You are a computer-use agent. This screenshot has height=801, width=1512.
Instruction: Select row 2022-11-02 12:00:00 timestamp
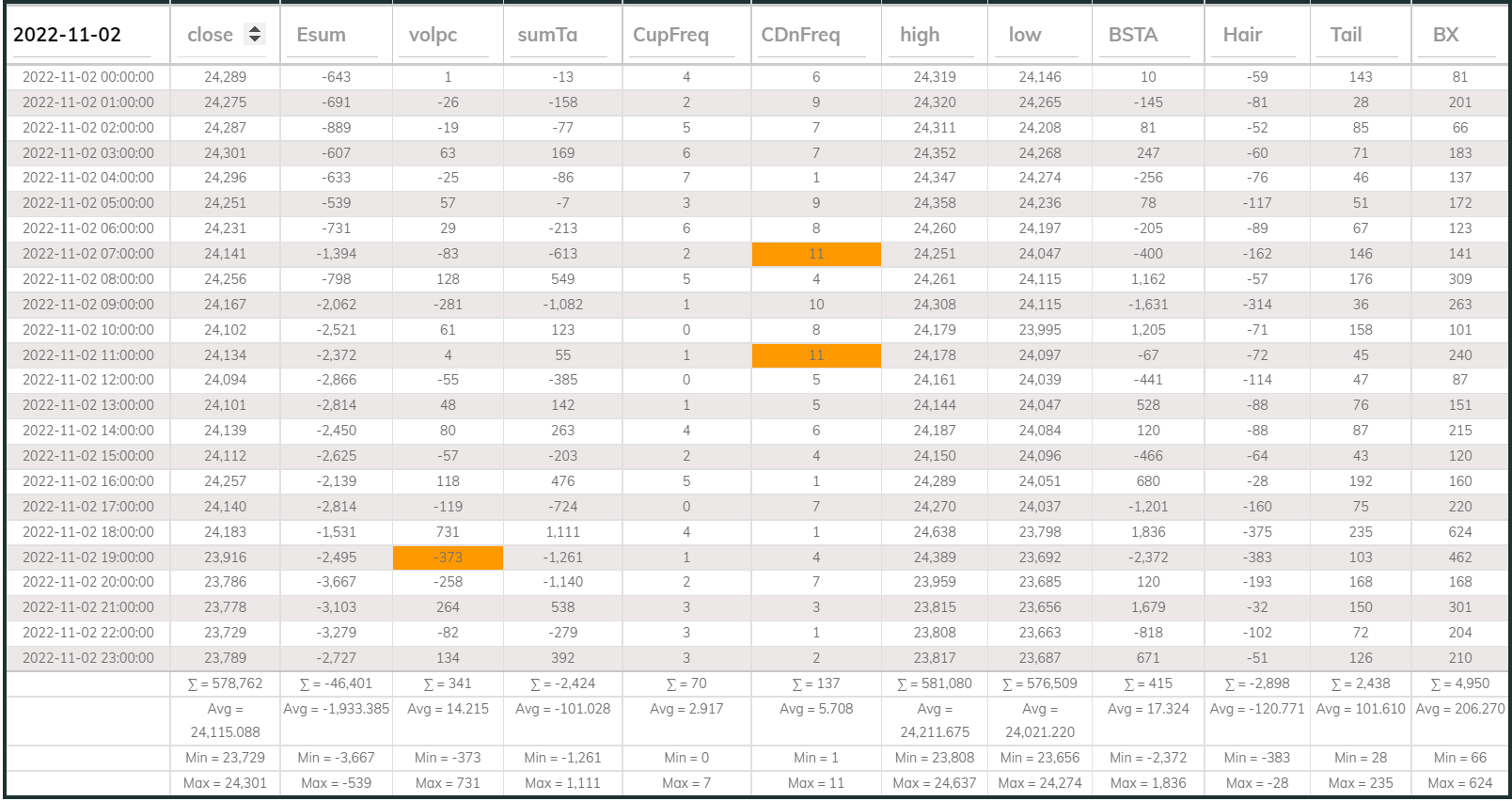click(88, 380)
